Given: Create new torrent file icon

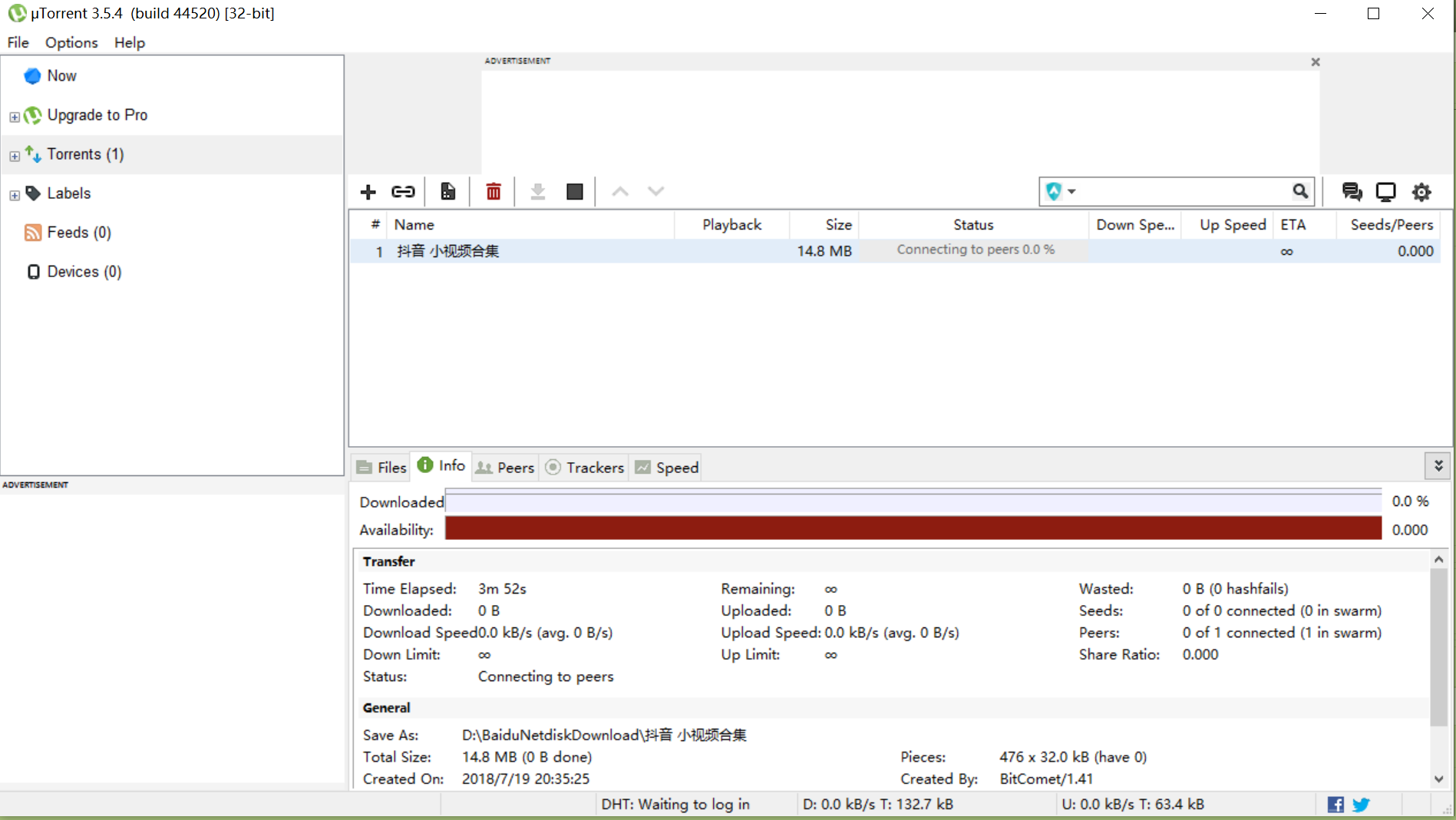Looking at the screenshot, I should (x=448, y=192).
